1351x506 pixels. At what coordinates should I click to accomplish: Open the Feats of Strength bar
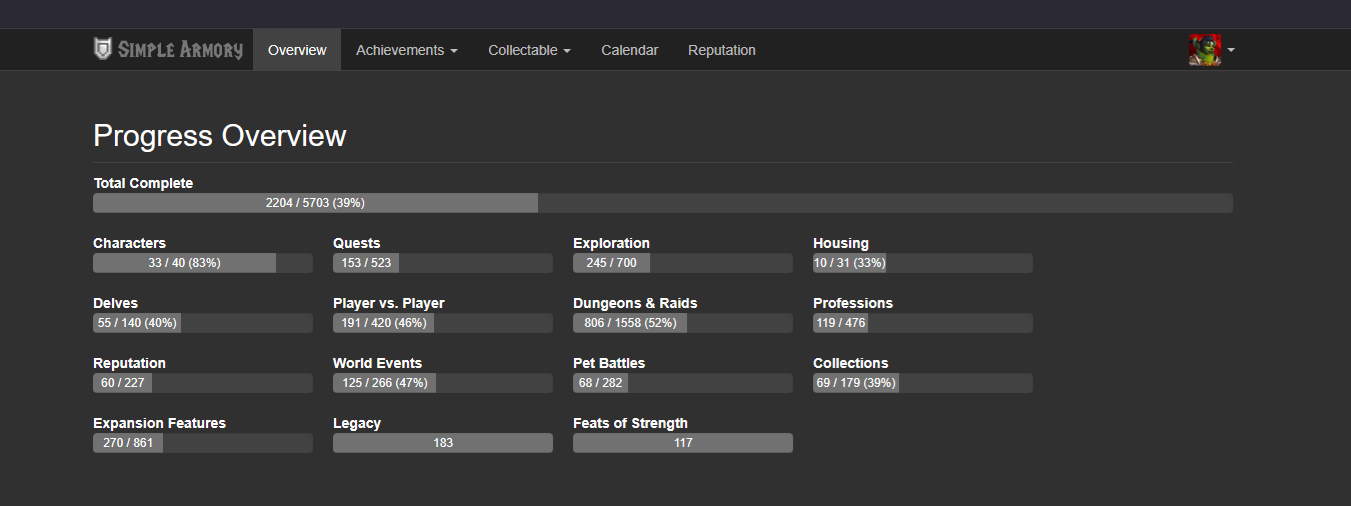683,443
